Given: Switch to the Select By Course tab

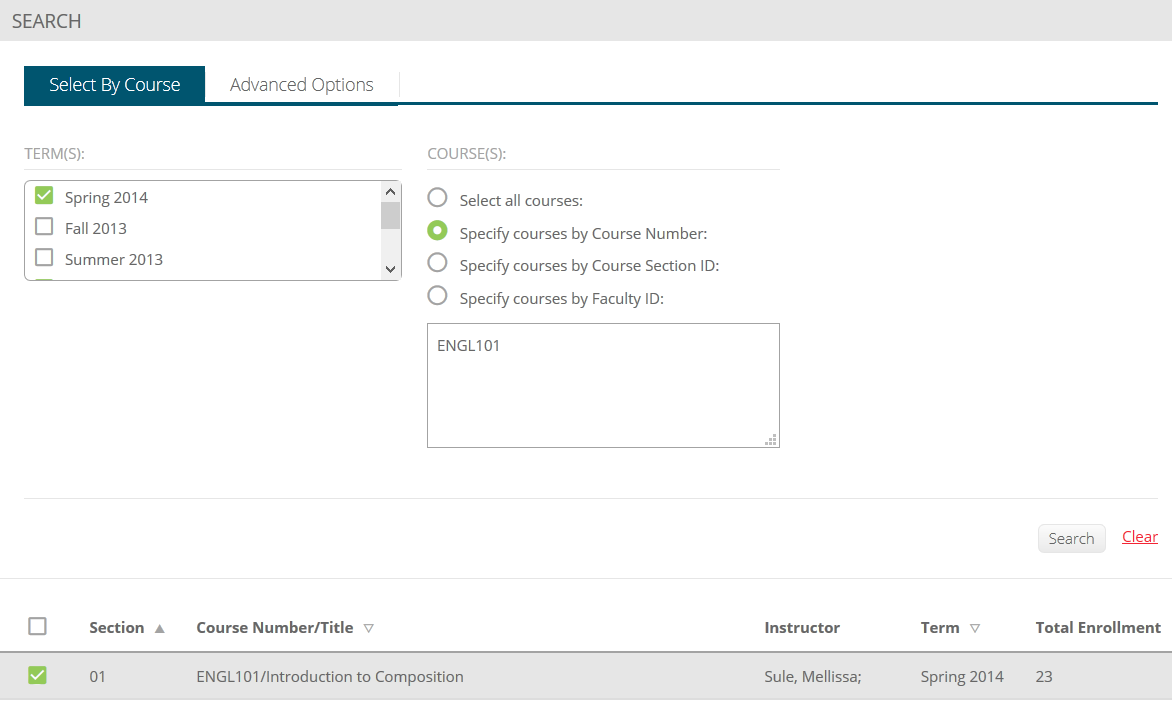Looking at the screenshot, I should [x=114, y=85].
